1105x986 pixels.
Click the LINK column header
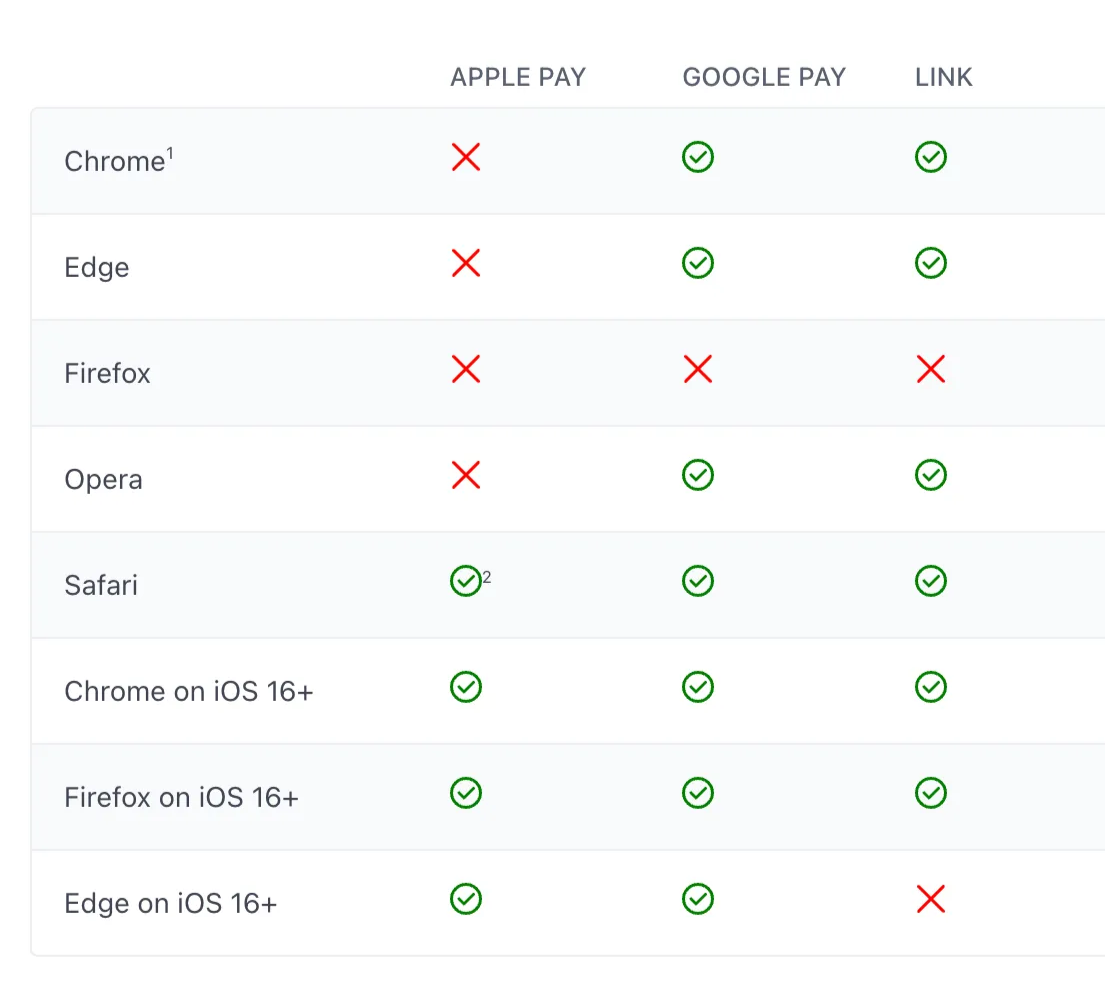[x=944, y=77]
